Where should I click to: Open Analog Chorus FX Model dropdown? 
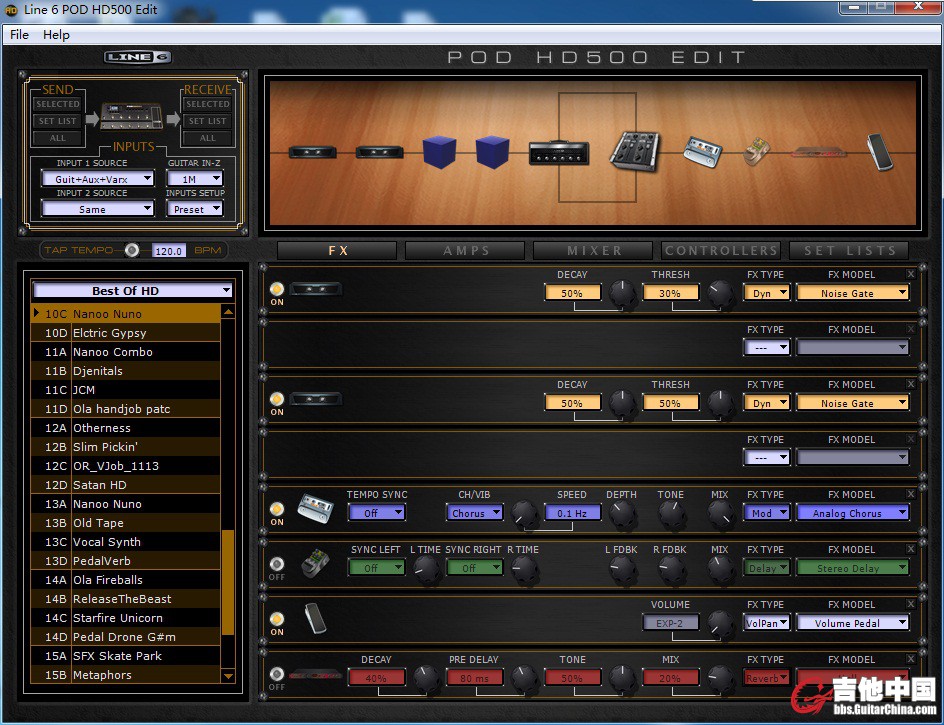click(x=852, y=513)
